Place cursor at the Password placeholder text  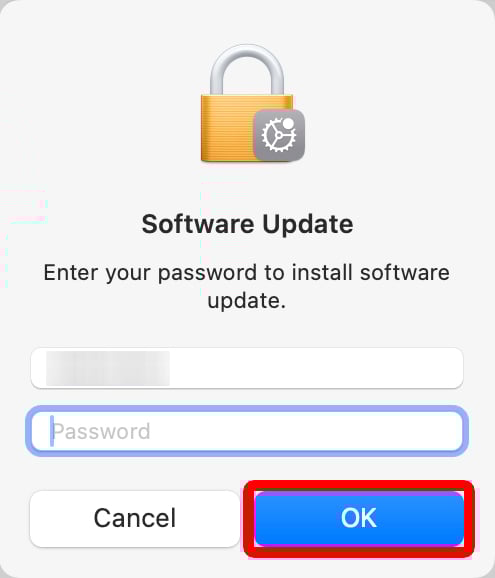click(x=101, y=431)
